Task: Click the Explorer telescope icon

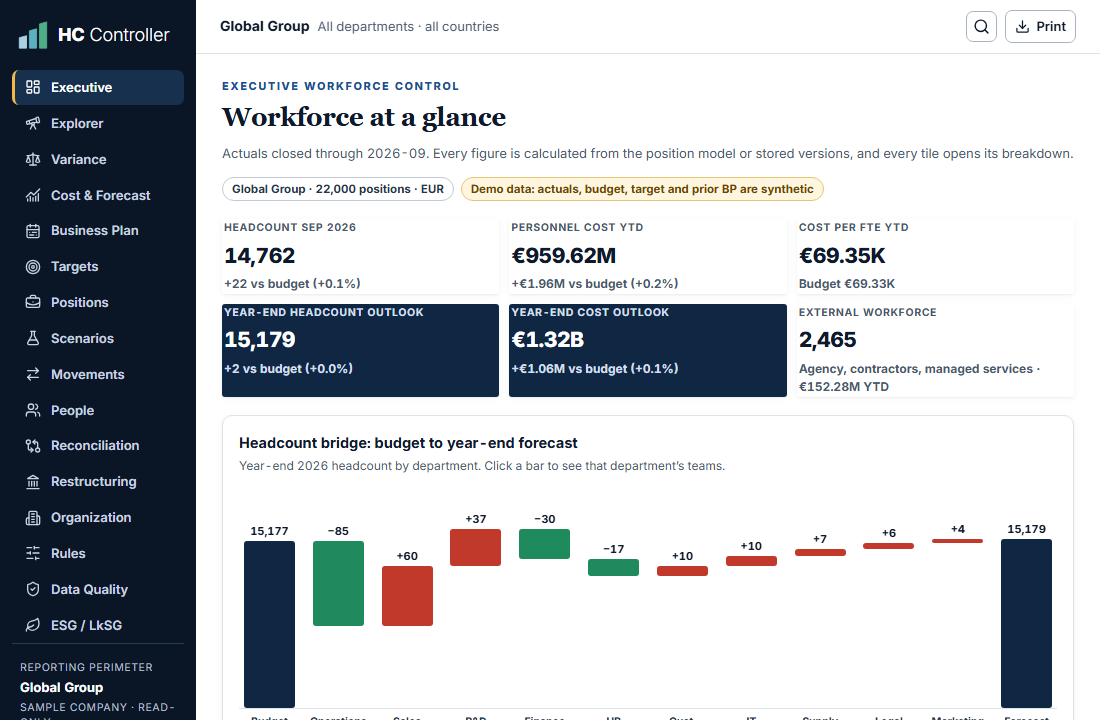Action: [x=33, y=124]
